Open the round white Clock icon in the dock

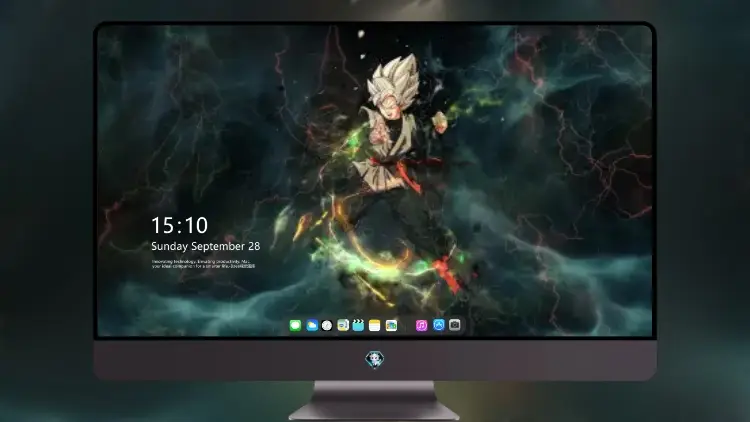pos(327,325)
